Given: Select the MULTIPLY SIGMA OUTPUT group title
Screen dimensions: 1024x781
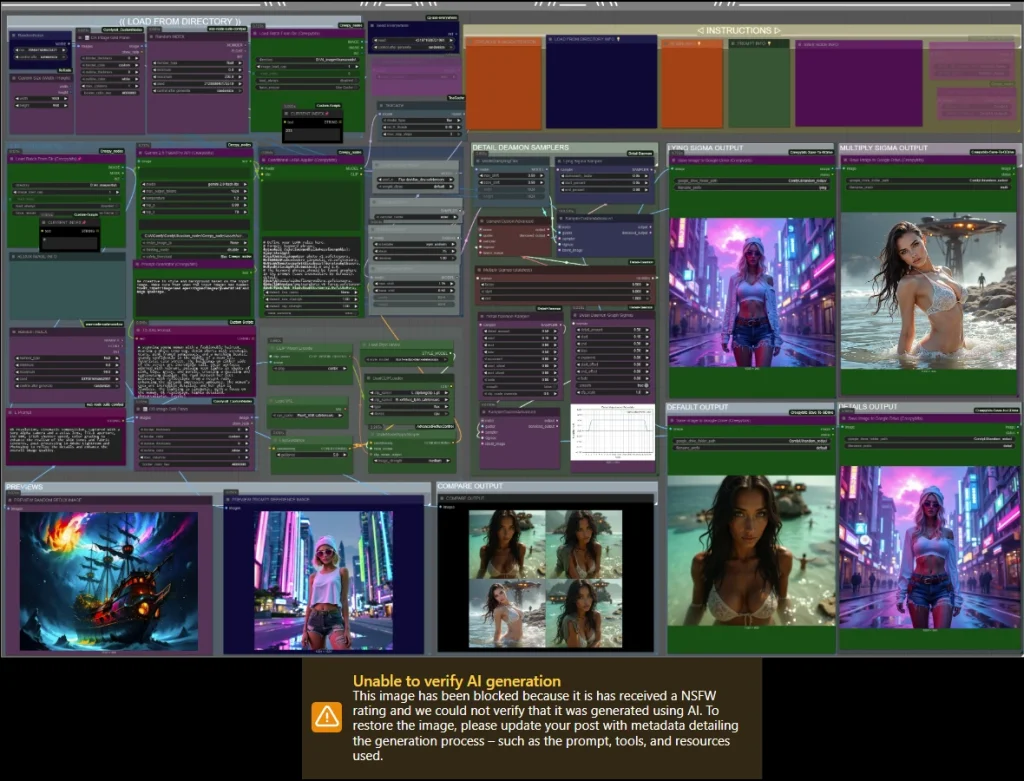Looking at the screenshot, I should [884, 148].
